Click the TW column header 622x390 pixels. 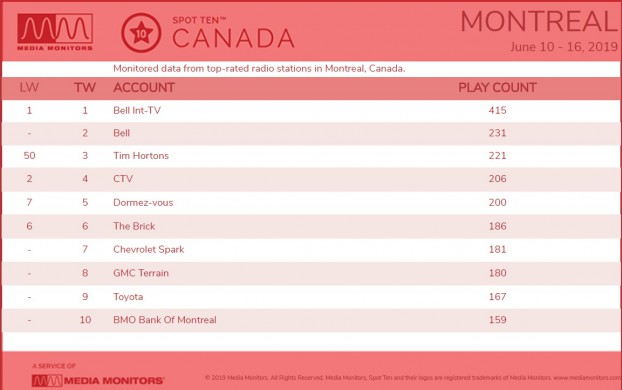coord(85,88)
